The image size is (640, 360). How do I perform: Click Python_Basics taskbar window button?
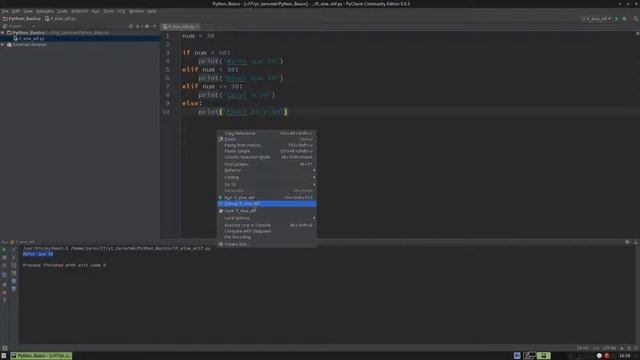pos(41,356)
